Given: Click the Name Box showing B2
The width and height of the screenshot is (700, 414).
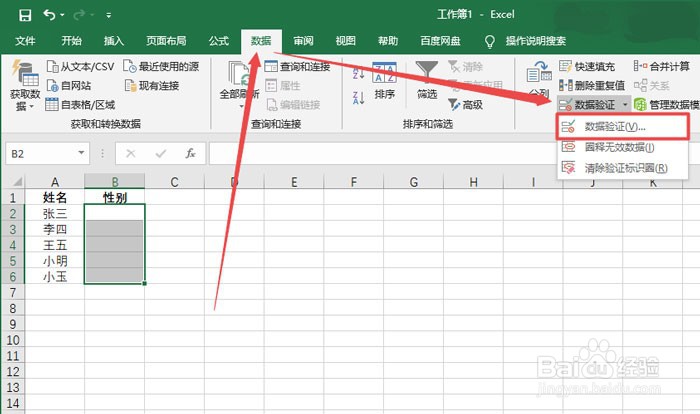Looking at the screenshot, I should tap(40, 154).
